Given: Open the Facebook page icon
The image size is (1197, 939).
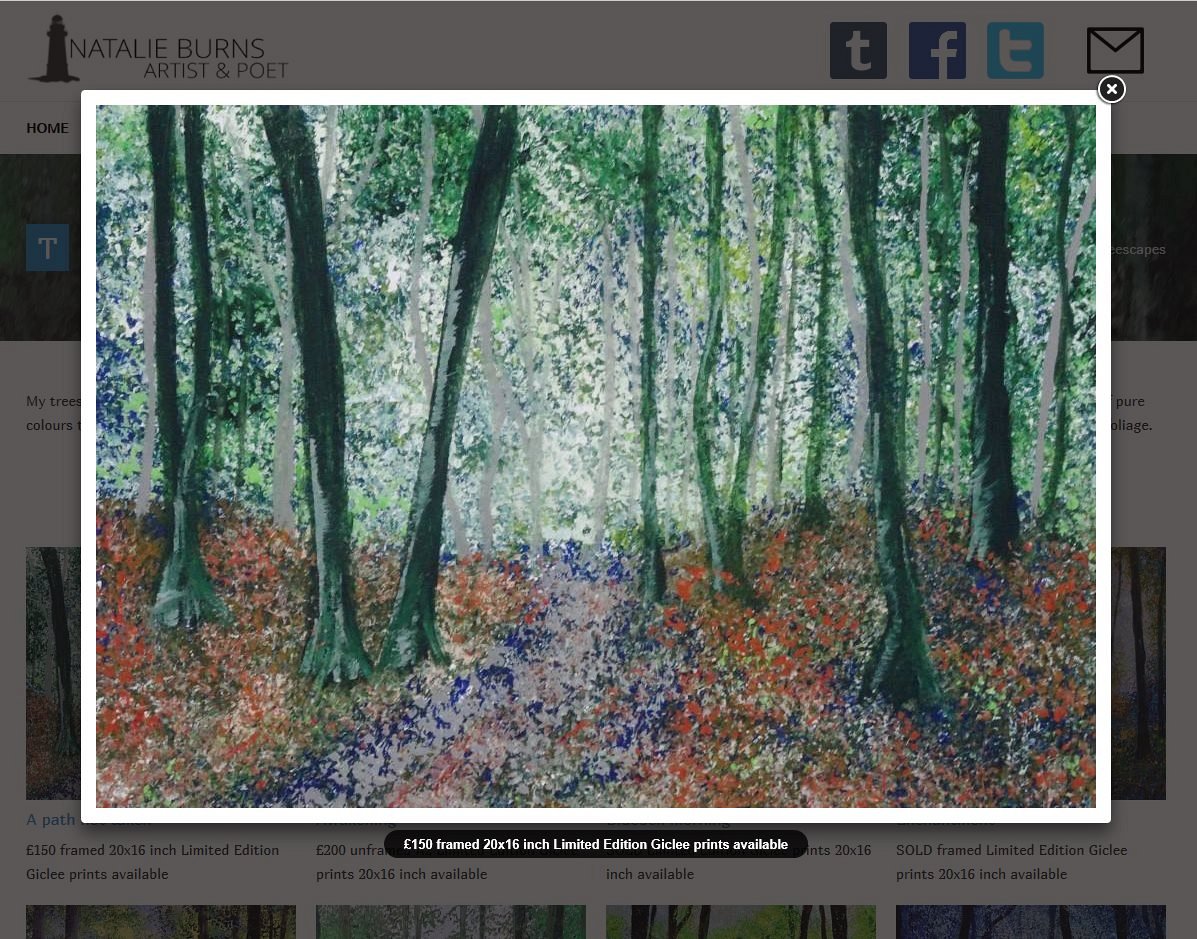Looking at the screenshot, I should [937, 50].
